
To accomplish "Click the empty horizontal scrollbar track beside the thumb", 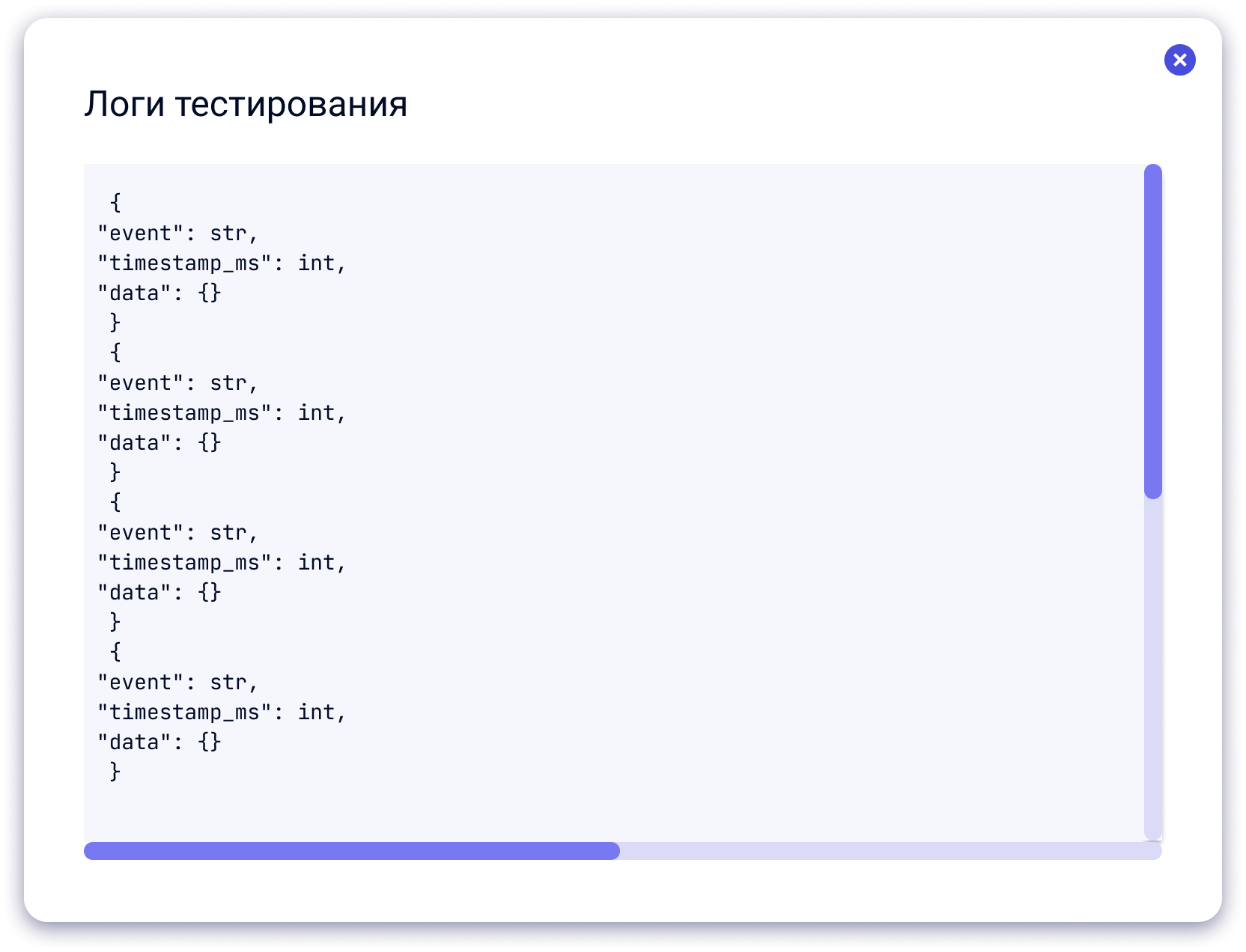I will [x=891, y=851].
